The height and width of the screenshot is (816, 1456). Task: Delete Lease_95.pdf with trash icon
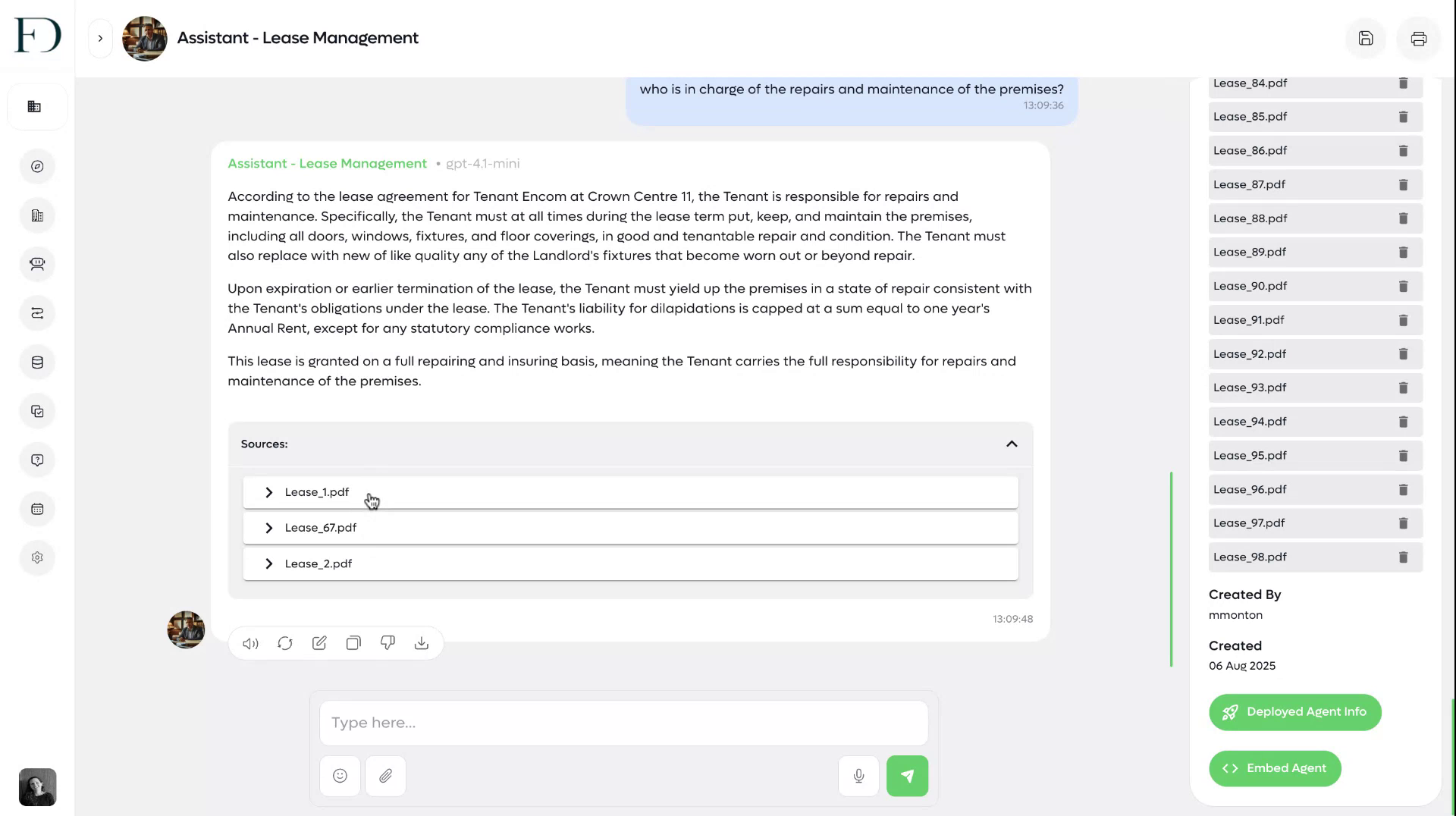1403,457
